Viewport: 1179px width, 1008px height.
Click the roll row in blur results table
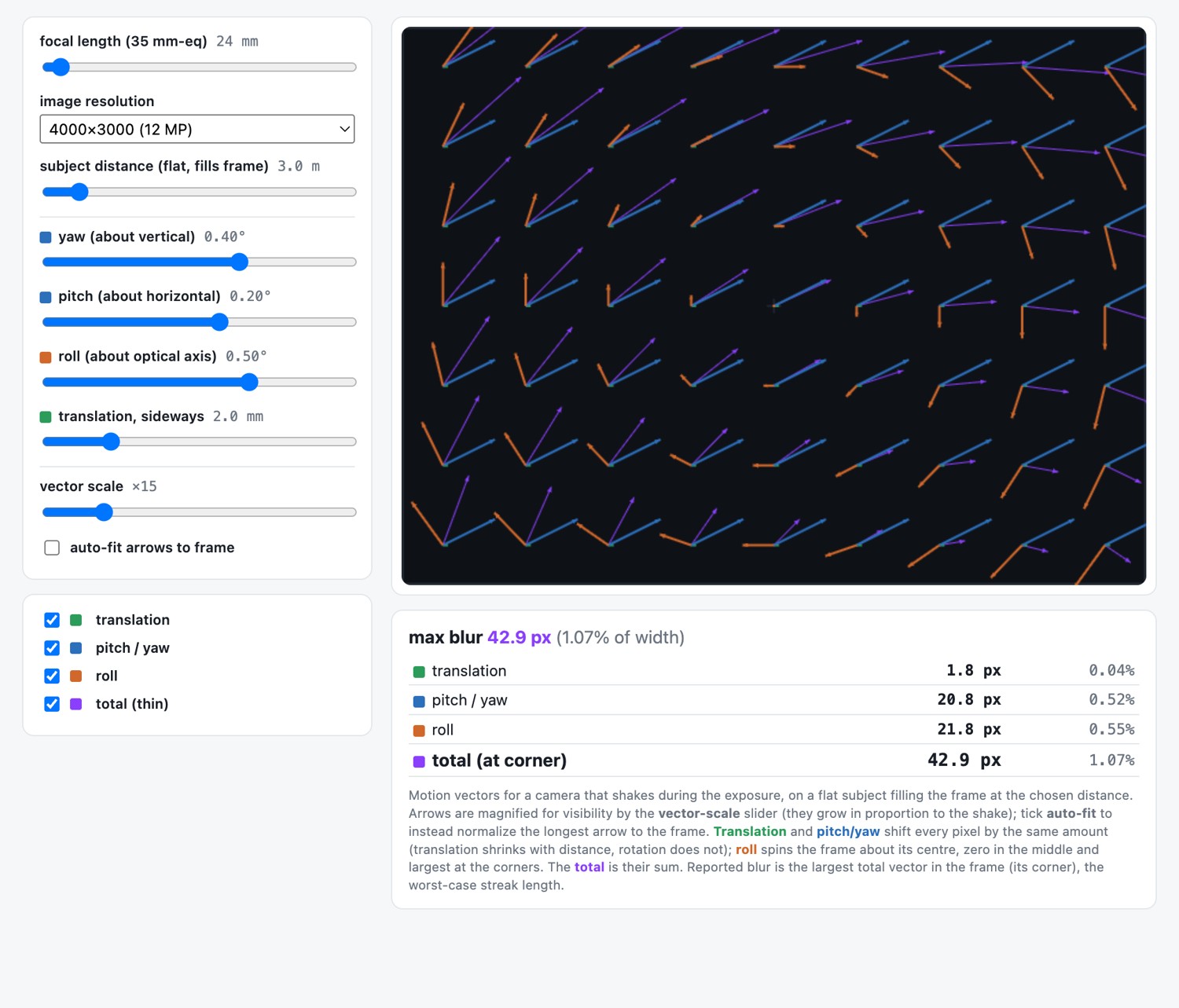click(774, 730)
